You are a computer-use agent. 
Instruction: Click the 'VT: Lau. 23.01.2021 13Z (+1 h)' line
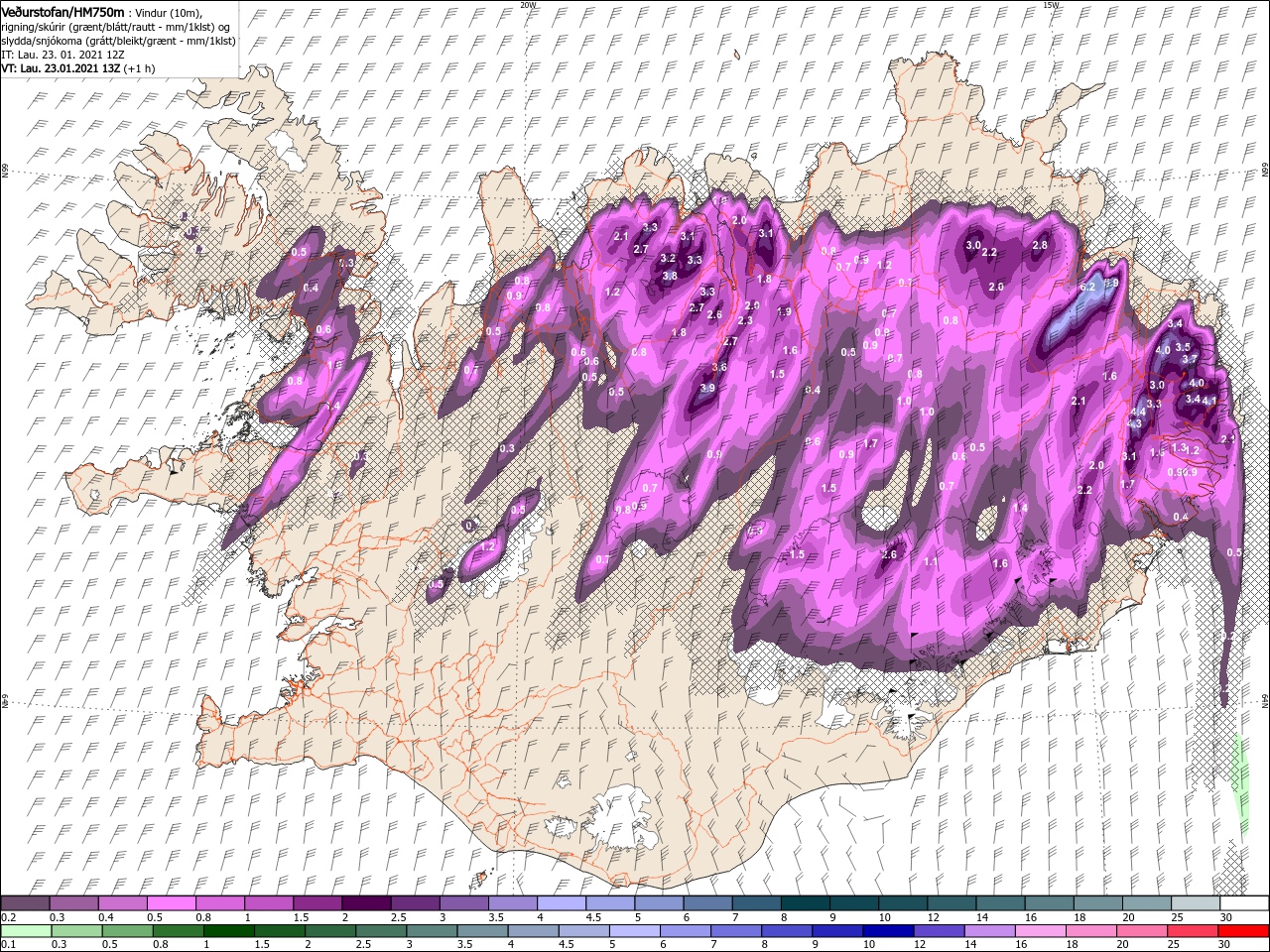[77, 69]
